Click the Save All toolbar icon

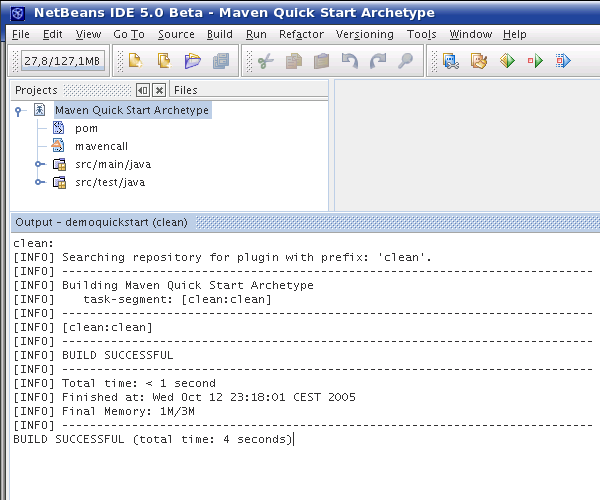(220, 61)
